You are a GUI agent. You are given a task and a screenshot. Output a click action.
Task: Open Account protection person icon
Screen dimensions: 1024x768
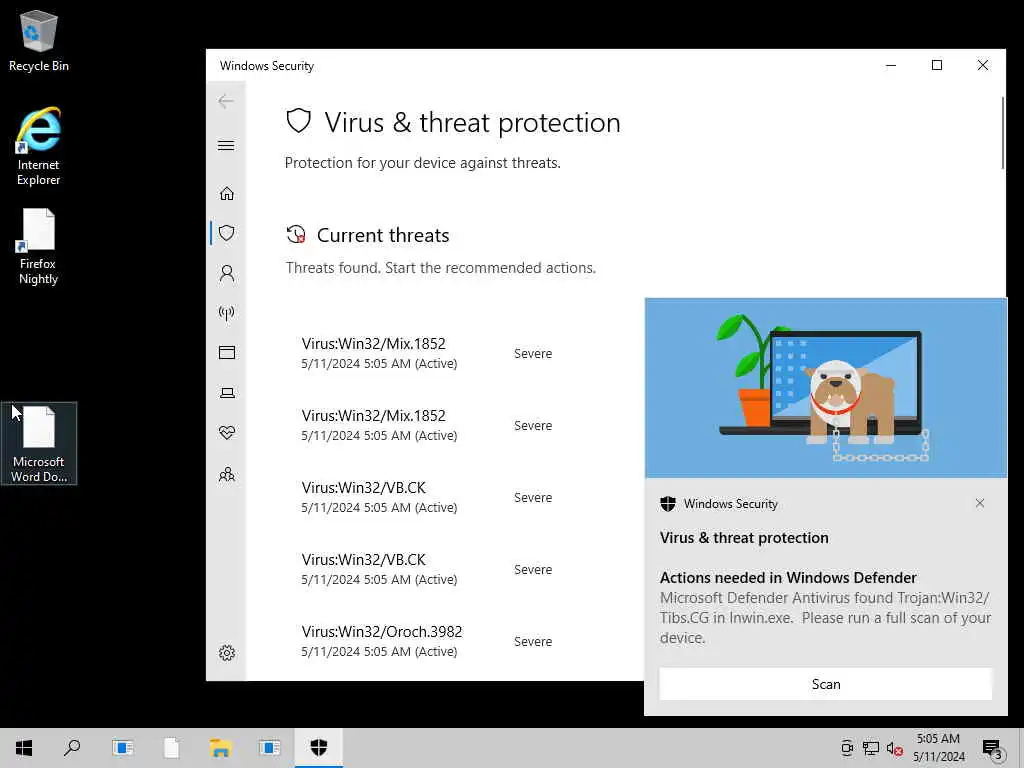coord(227,273)
